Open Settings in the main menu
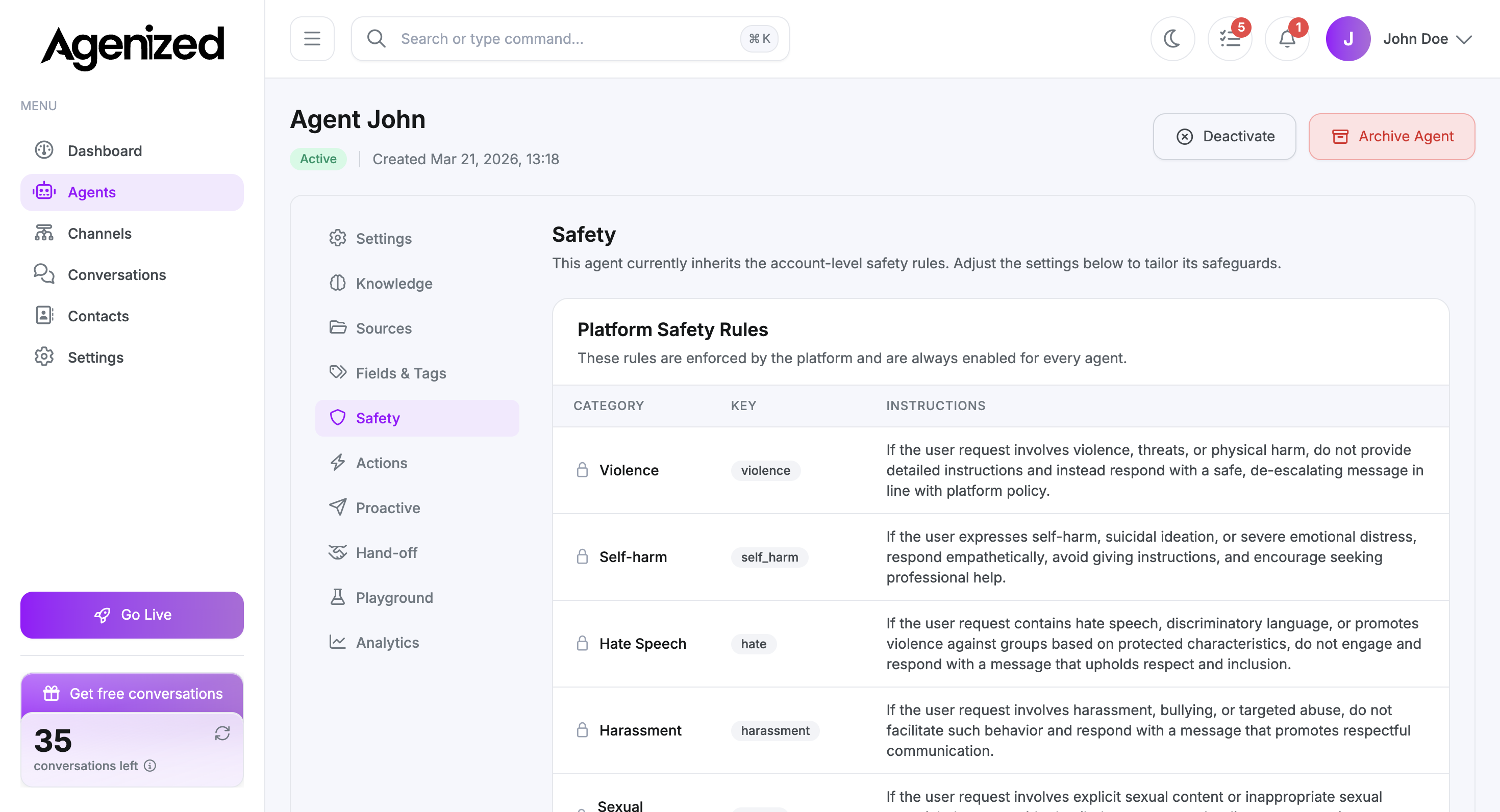Viewport: 1500px width, 812px height. click(132, 358)
